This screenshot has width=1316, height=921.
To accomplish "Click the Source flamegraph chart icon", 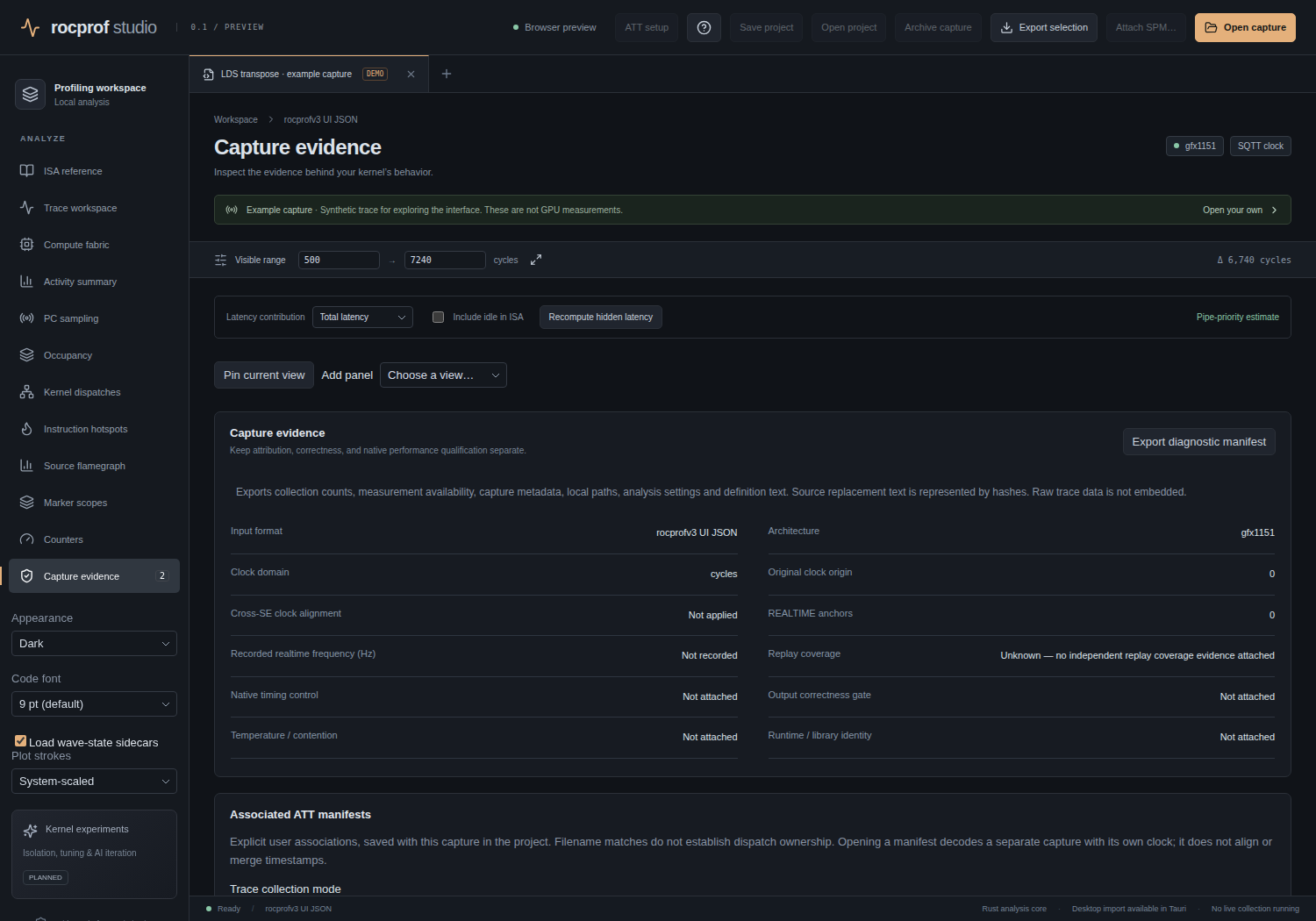I will pyautogui.click(x=26, y=466).
